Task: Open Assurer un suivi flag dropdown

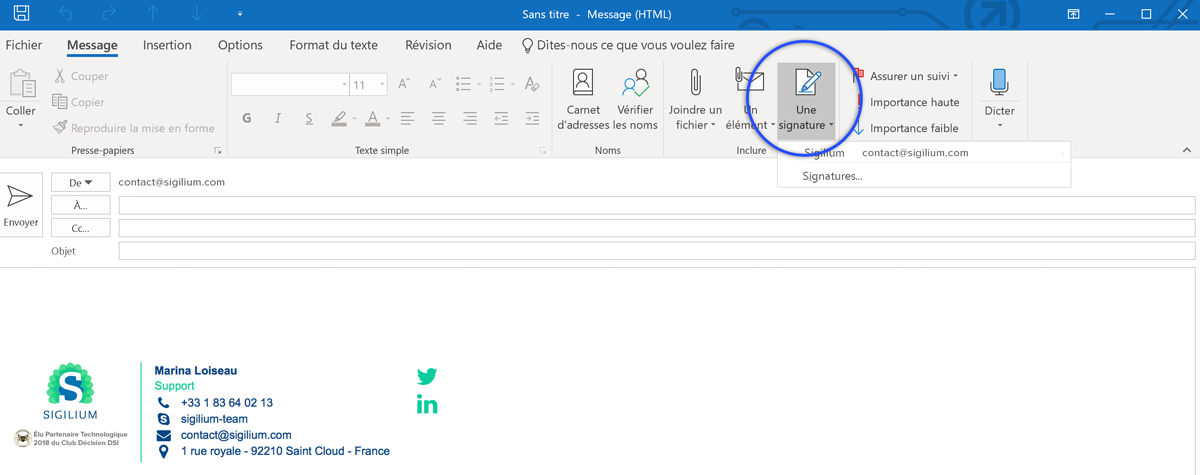Action: (x=906, y=76)
